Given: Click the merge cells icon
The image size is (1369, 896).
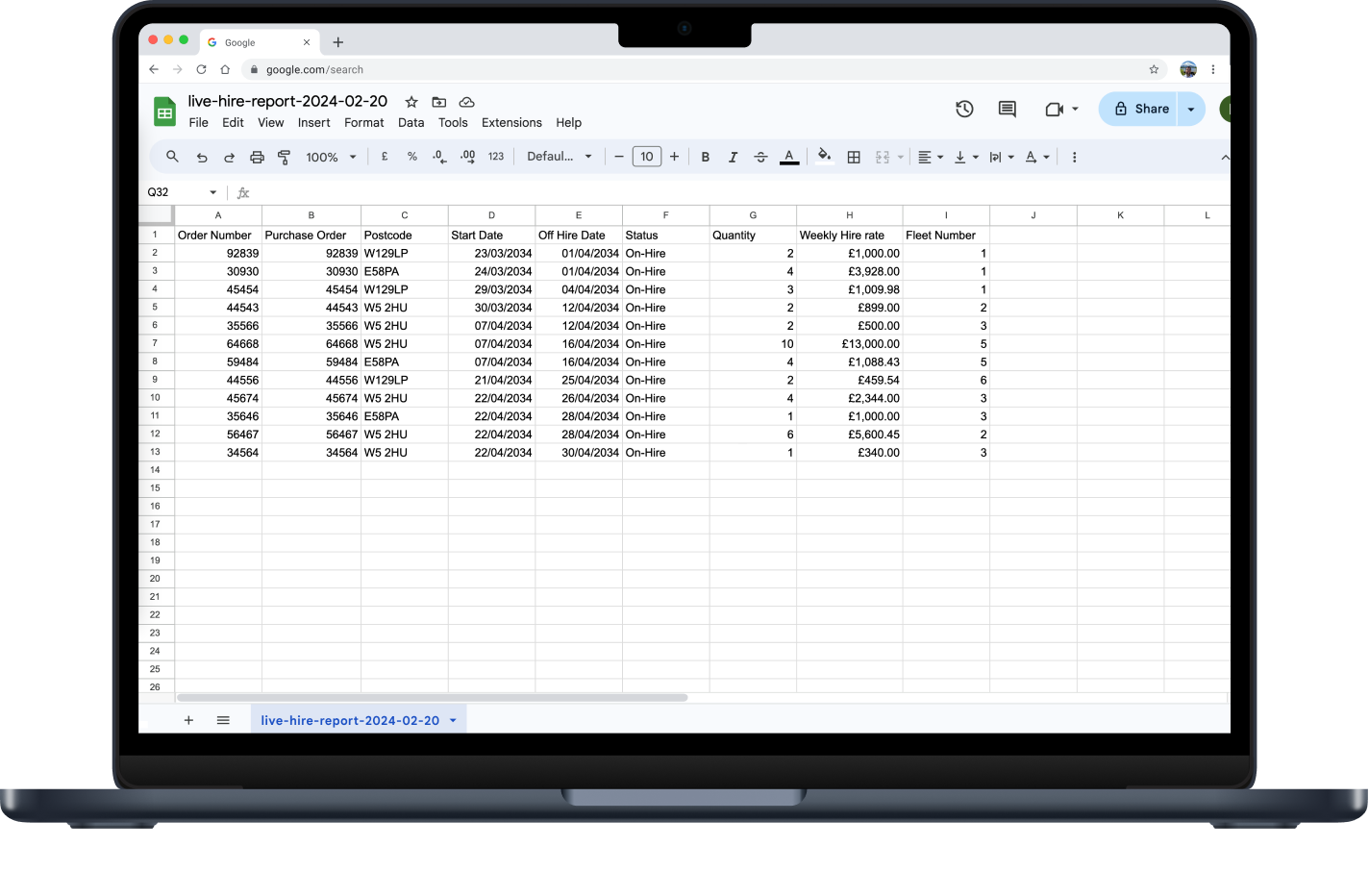Looking at the screenshot, I should point(883,157).
